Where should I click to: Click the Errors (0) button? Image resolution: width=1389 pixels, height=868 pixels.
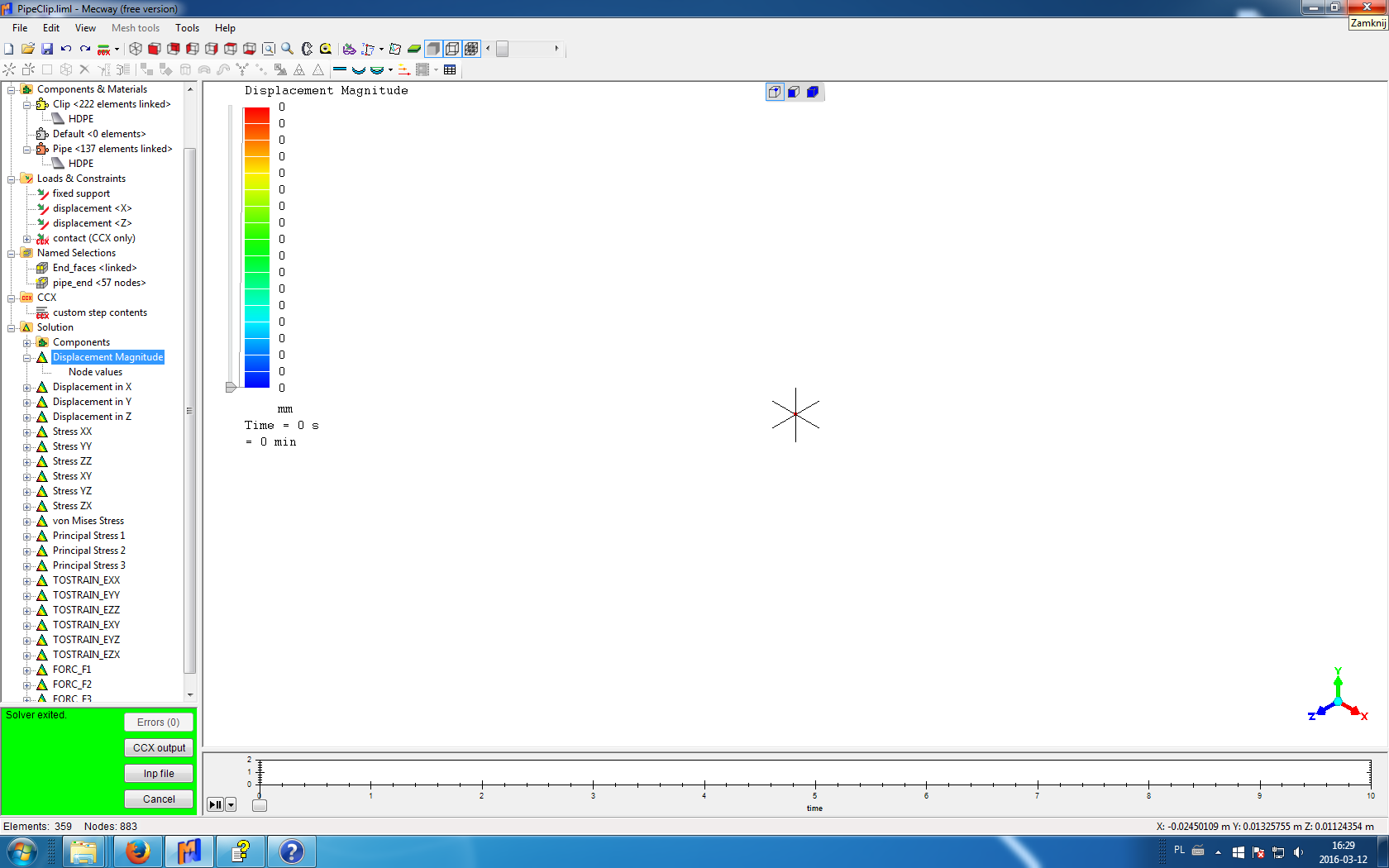159,722
